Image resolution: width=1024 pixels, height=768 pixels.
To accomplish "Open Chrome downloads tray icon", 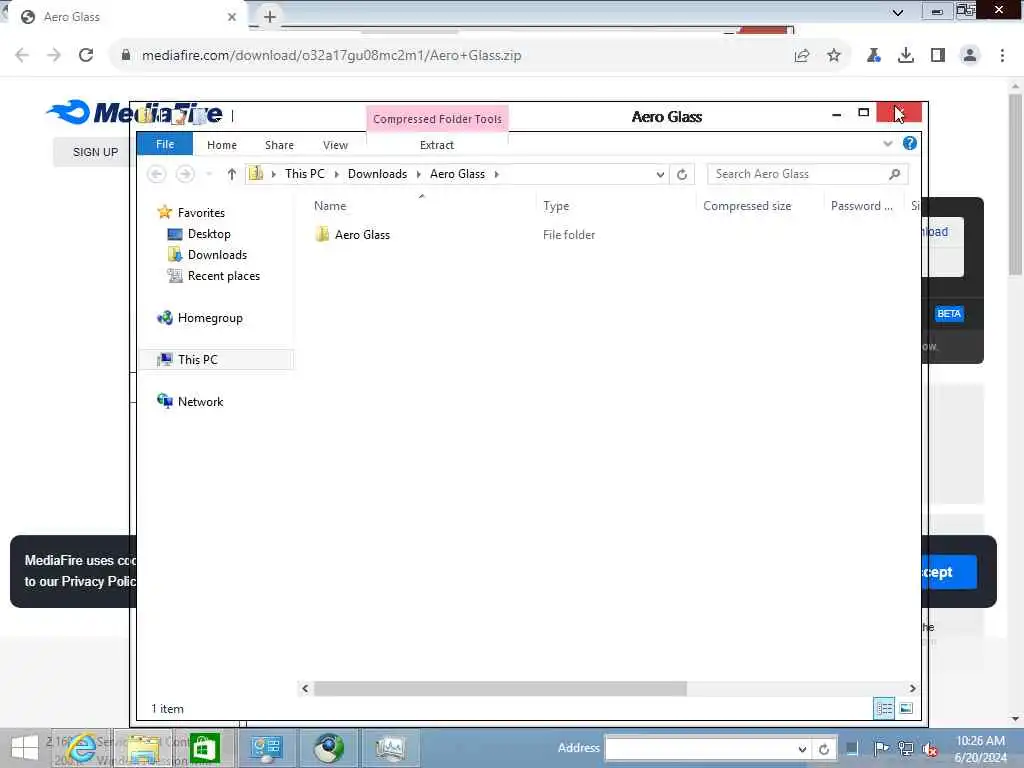I will coord(905,55).
